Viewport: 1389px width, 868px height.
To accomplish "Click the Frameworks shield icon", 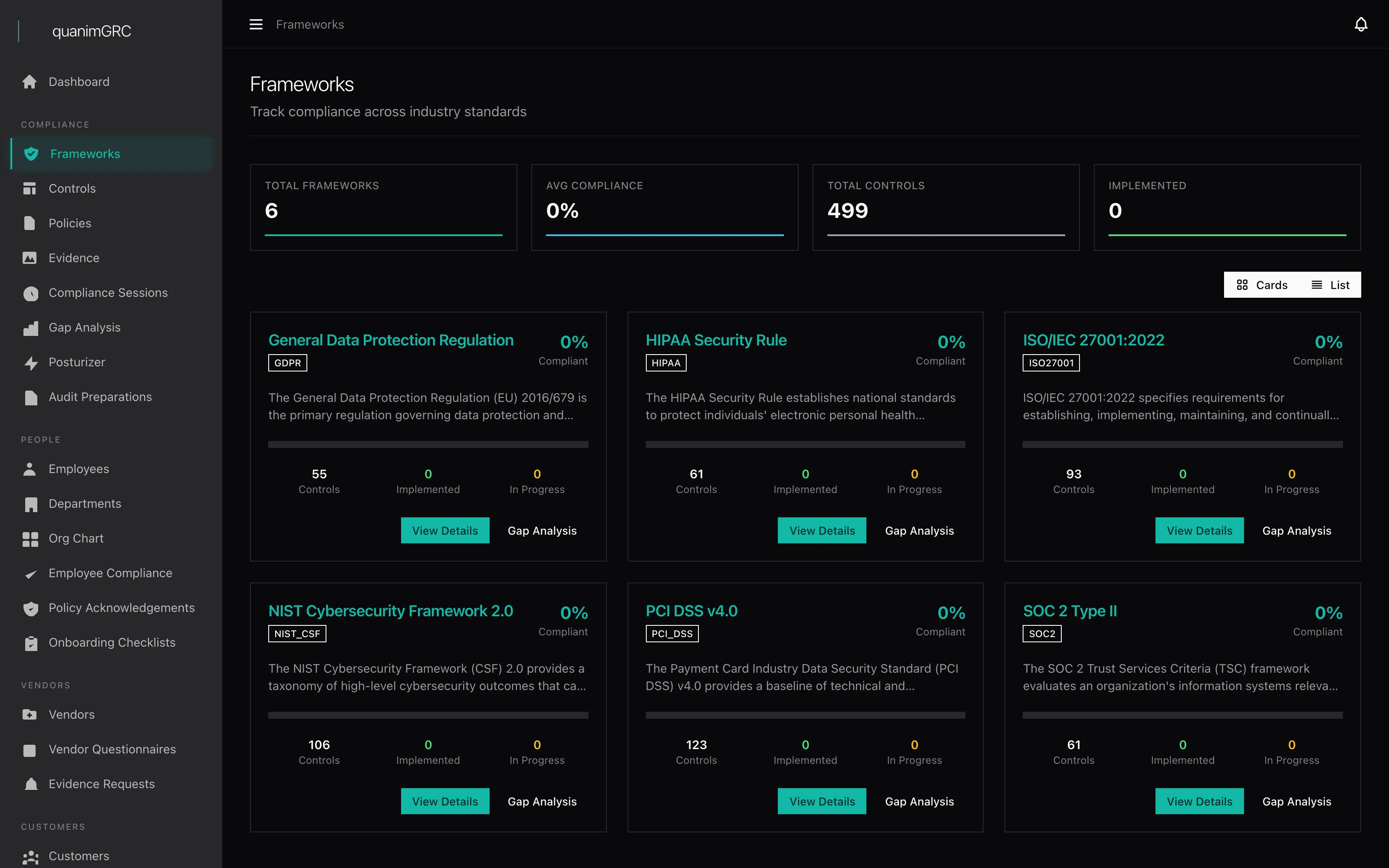I will click(x=31, y=154).
